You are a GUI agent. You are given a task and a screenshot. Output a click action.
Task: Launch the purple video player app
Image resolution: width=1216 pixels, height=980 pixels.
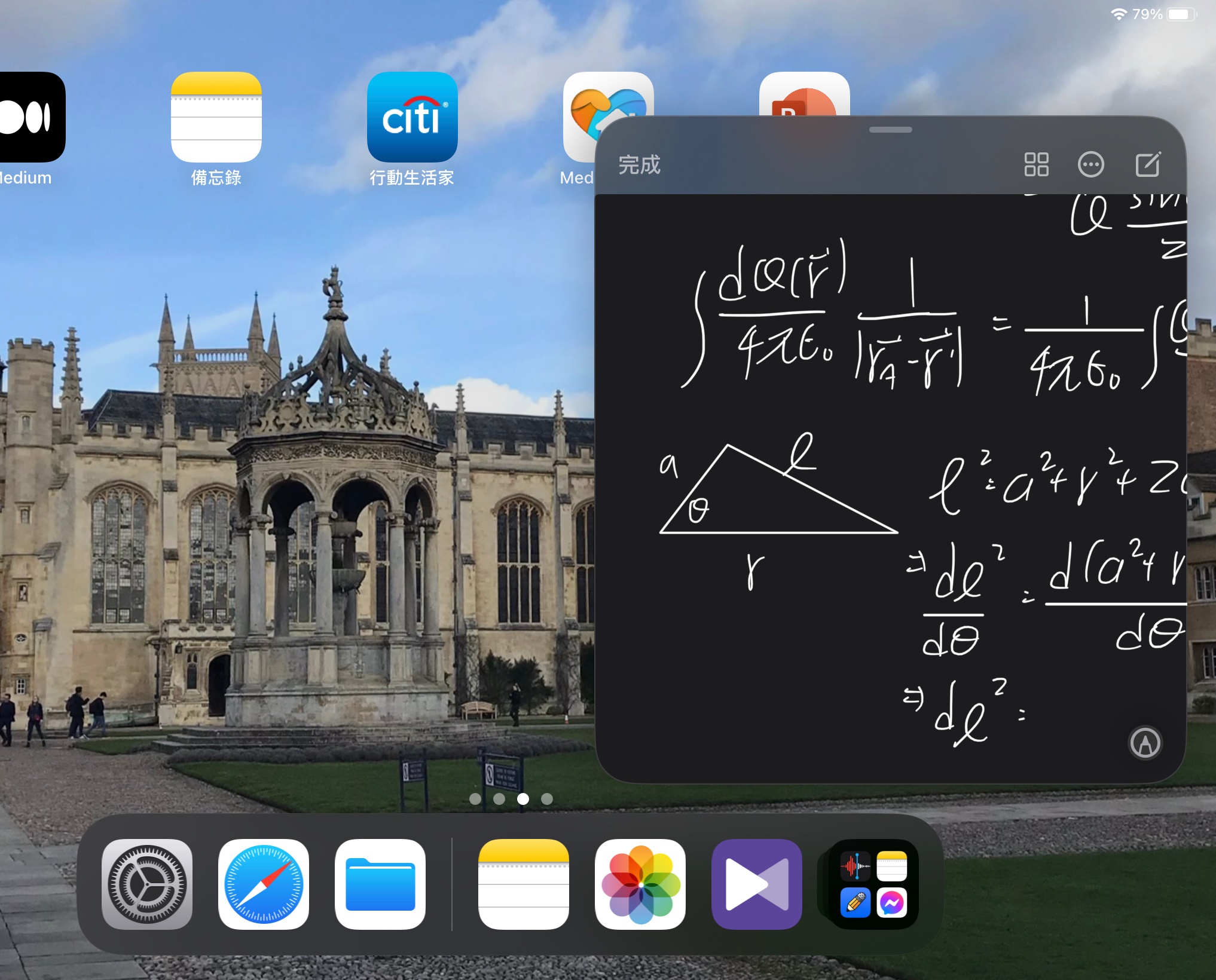coord(756,884)
